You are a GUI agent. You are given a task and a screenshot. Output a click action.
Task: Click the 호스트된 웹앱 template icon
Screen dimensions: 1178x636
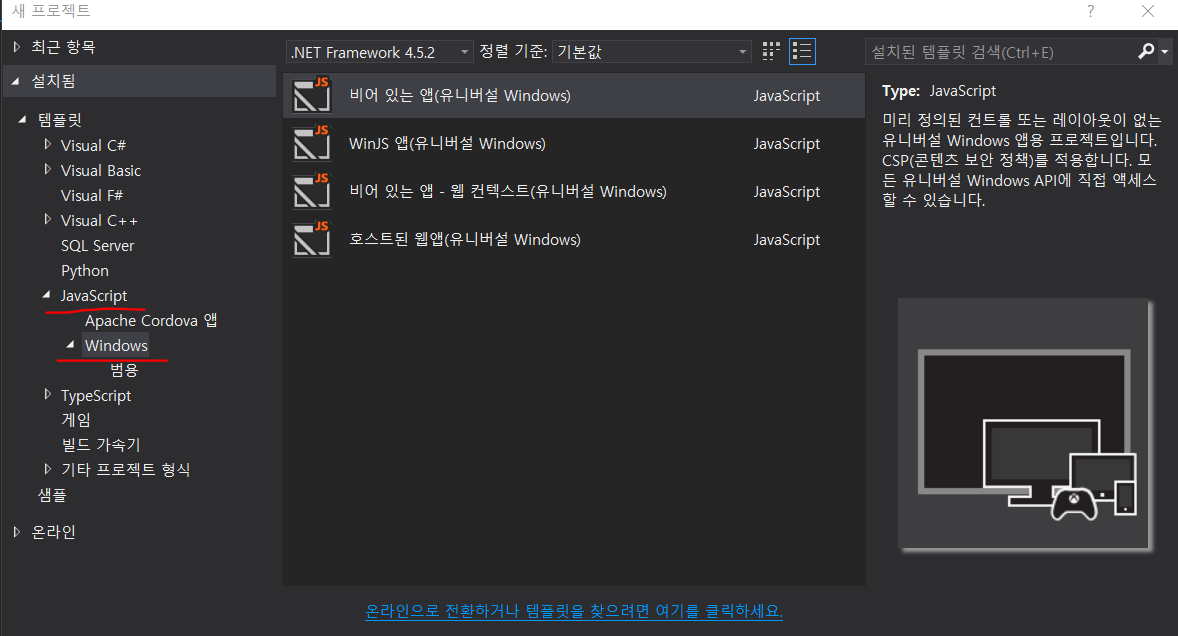pyautogui.click(x=311, y=239)
